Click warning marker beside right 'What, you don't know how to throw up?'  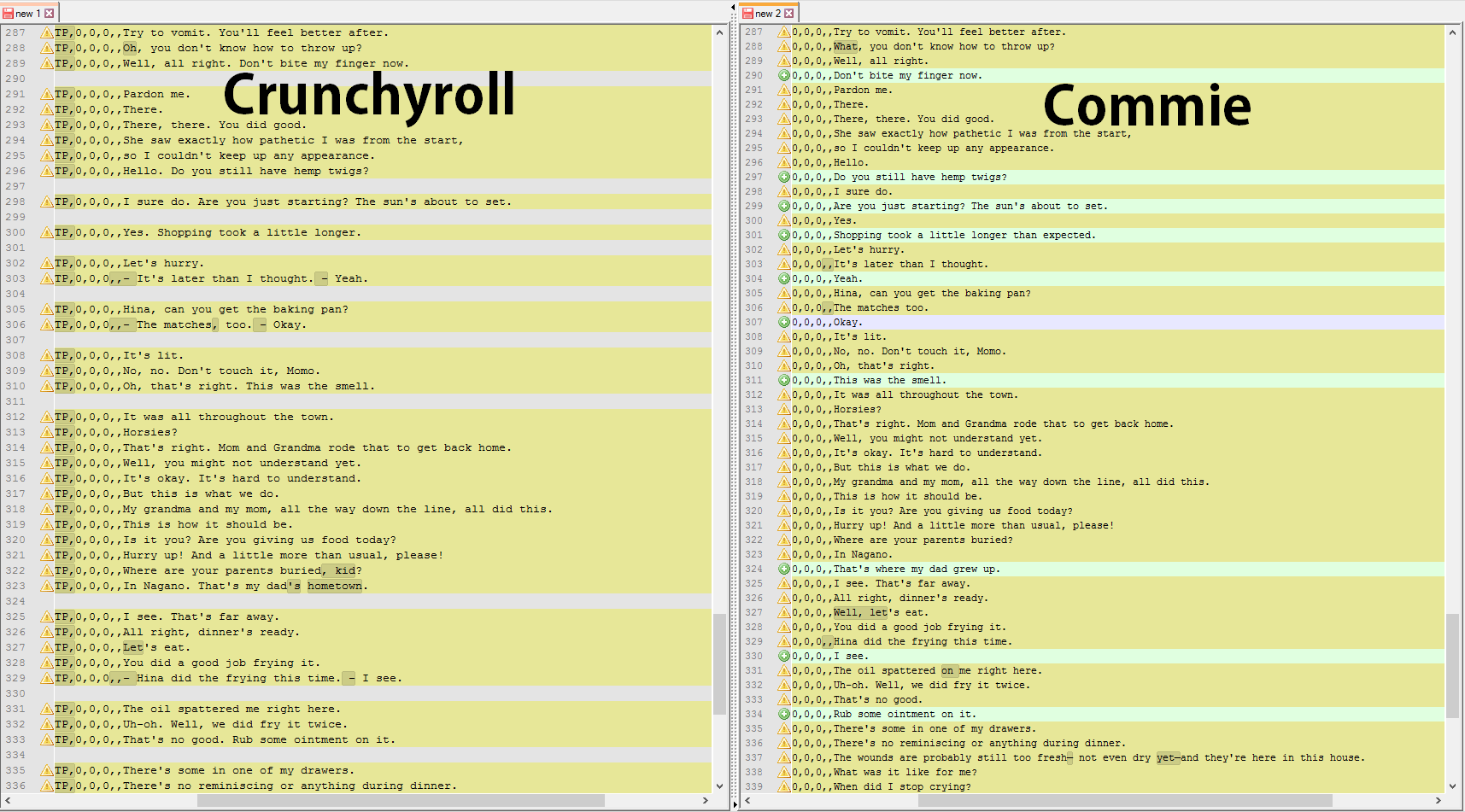point(783,46)
